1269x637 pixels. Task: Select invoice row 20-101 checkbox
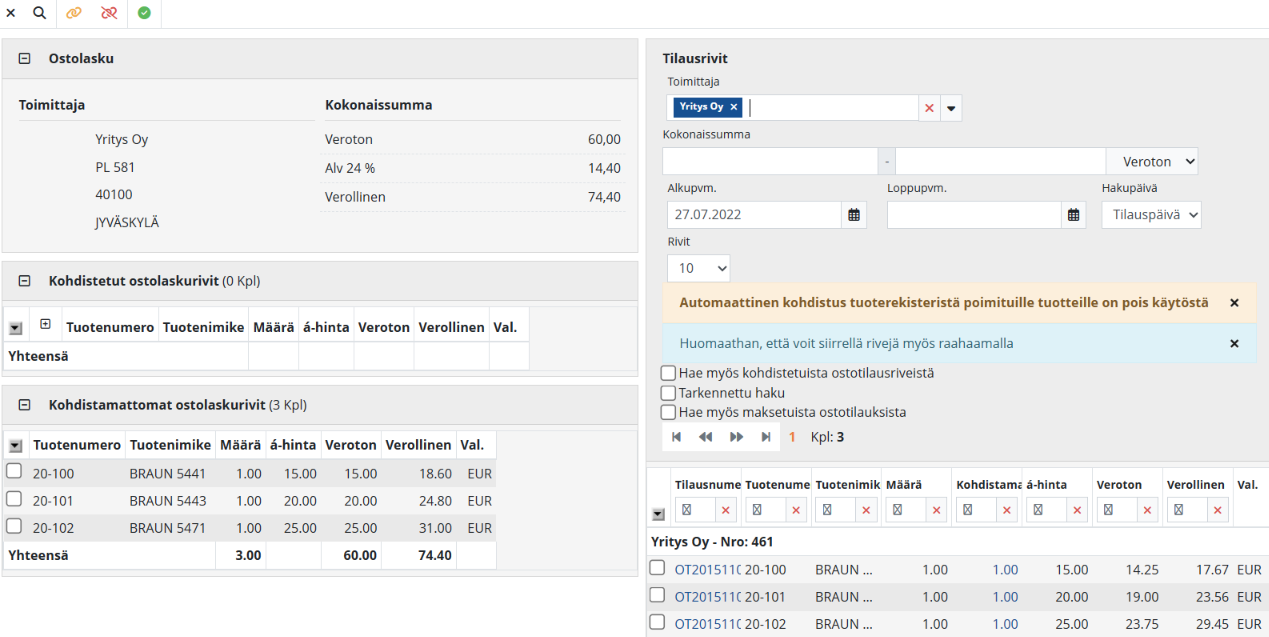(x=14, y=500)
